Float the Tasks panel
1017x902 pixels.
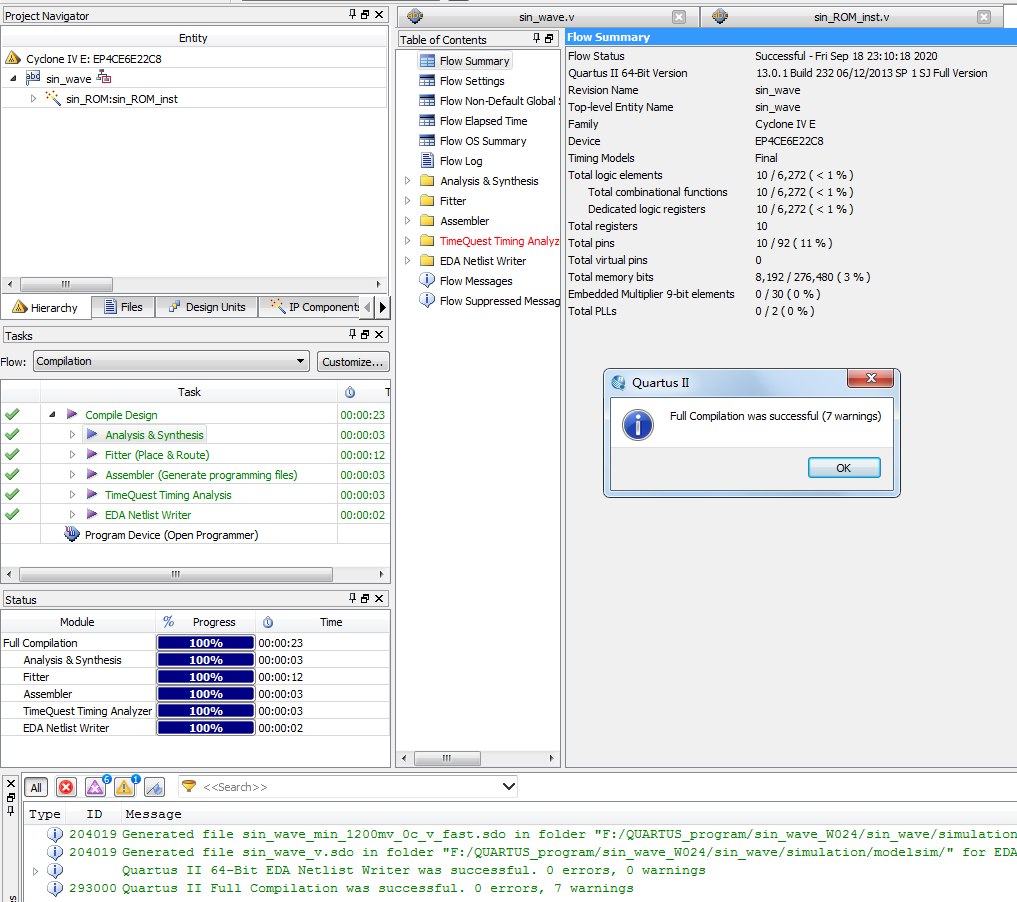pyautogui.click(x=365, y=334)
